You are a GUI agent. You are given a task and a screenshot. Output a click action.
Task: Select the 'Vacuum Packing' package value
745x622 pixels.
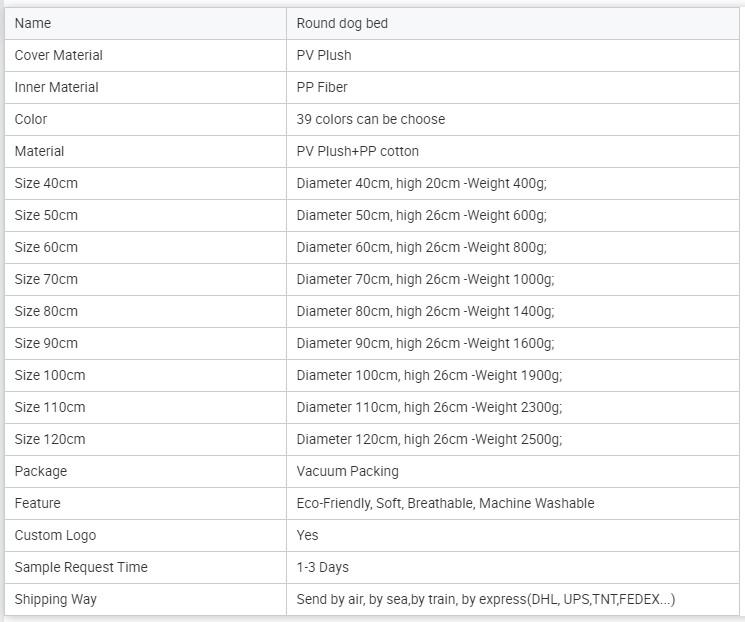[347, 471]
